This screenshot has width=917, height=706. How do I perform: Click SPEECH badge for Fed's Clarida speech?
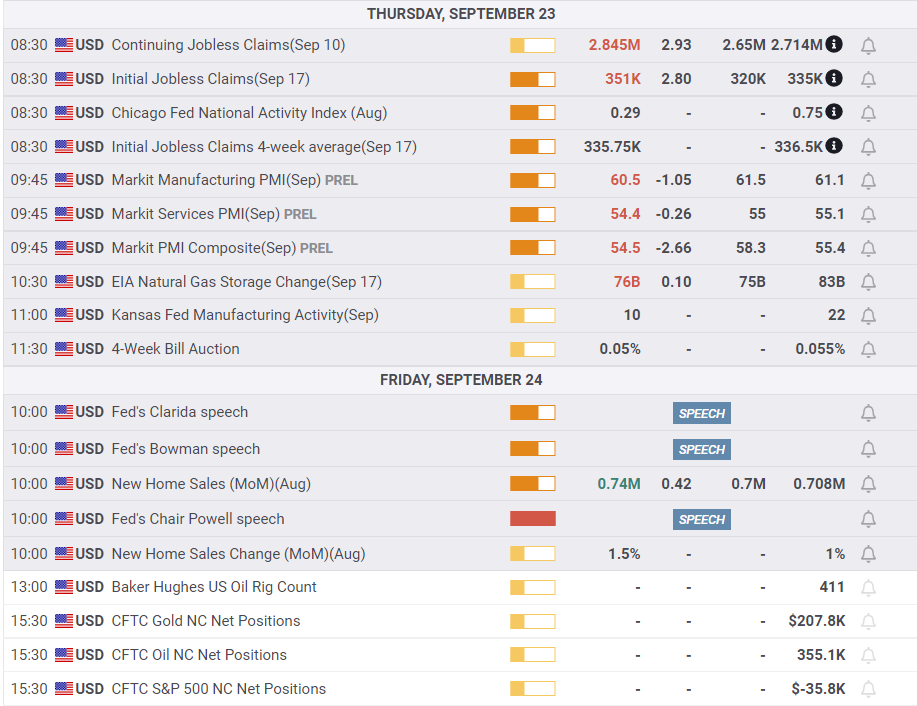point(702,414)
